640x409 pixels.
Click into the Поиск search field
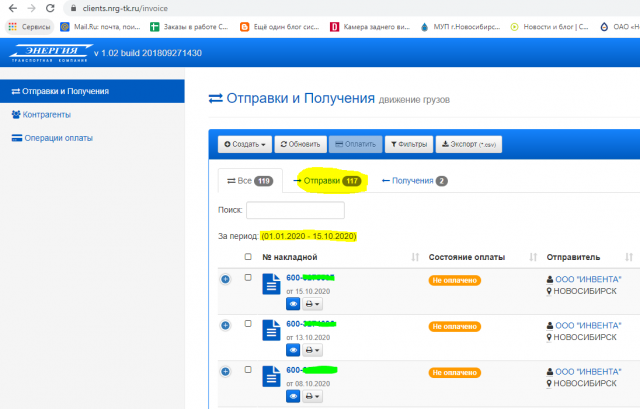pos(295,210)
